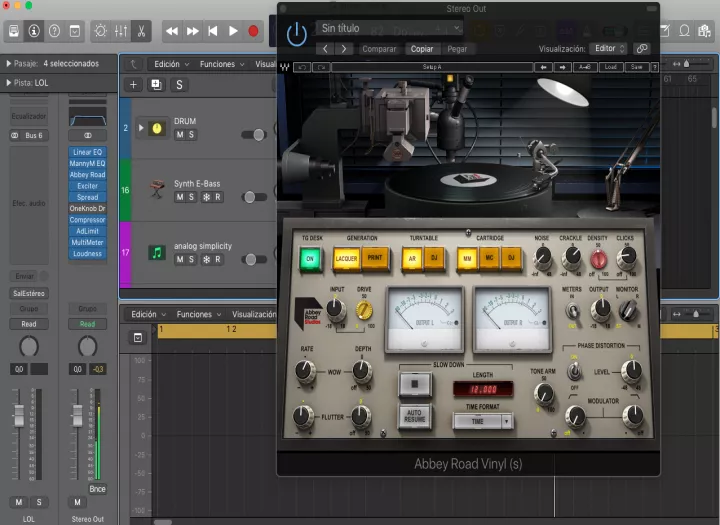Open the lower editor Visualización menu
This screenshot has height=525, width=720.
click(x=254, y=315)
